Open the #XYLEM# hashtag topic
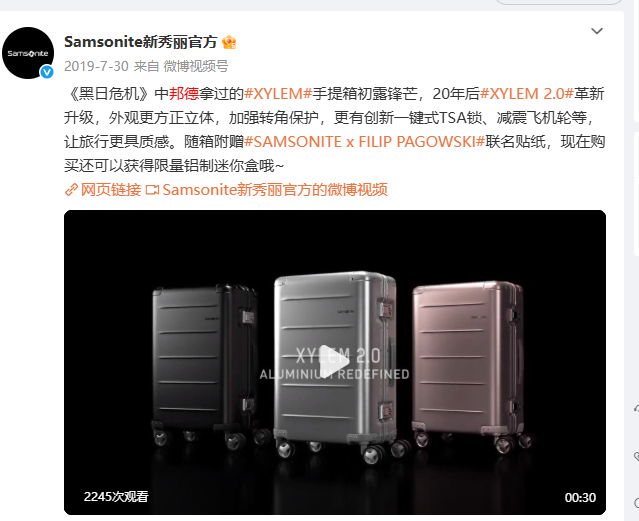Viewport: 639px width, 521px height. (278, 94)
